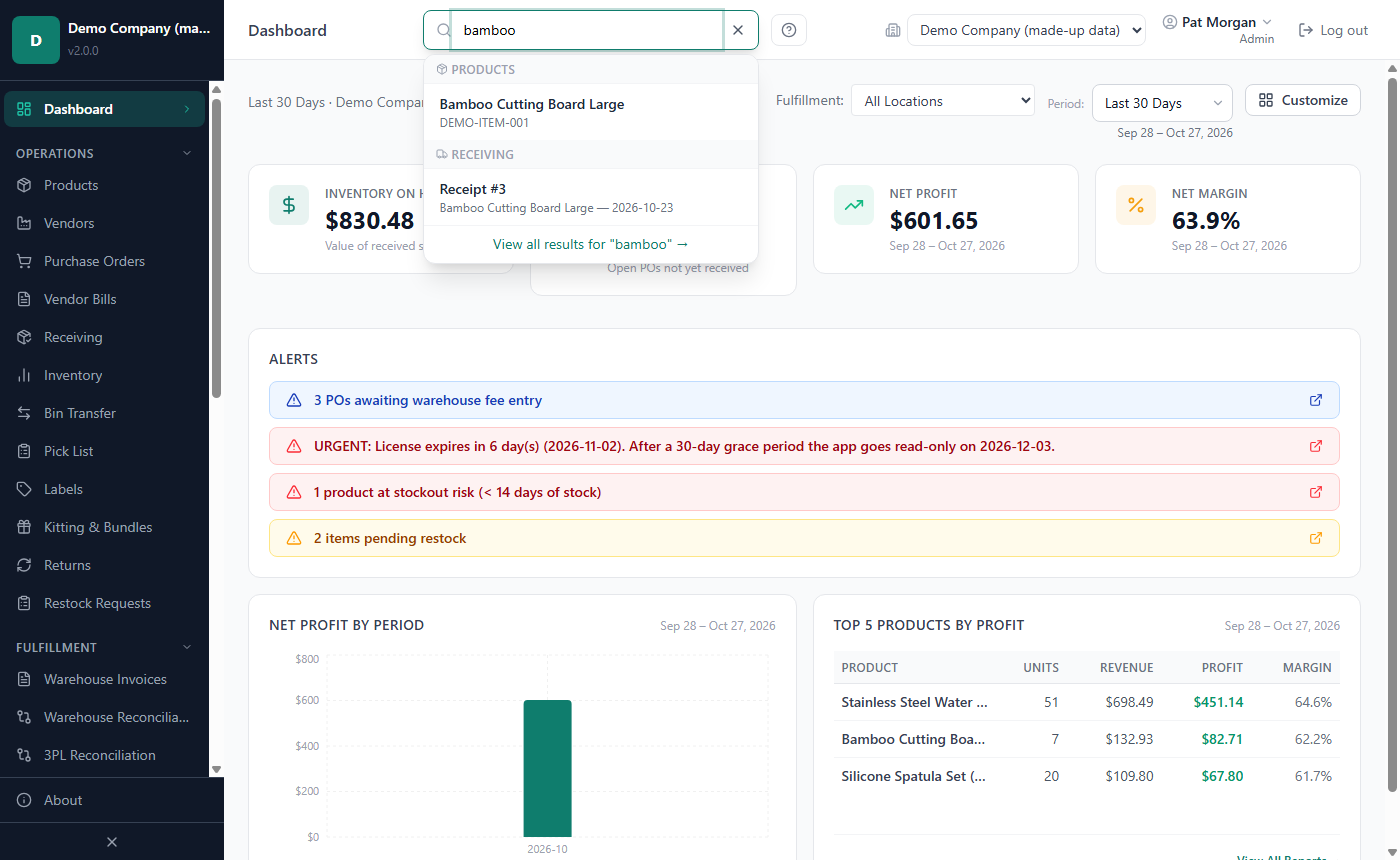Viewport: 1400px width, 860px height.
Task: Open the Period Last 30 Days dropdown
Action: coord(1162,103)
